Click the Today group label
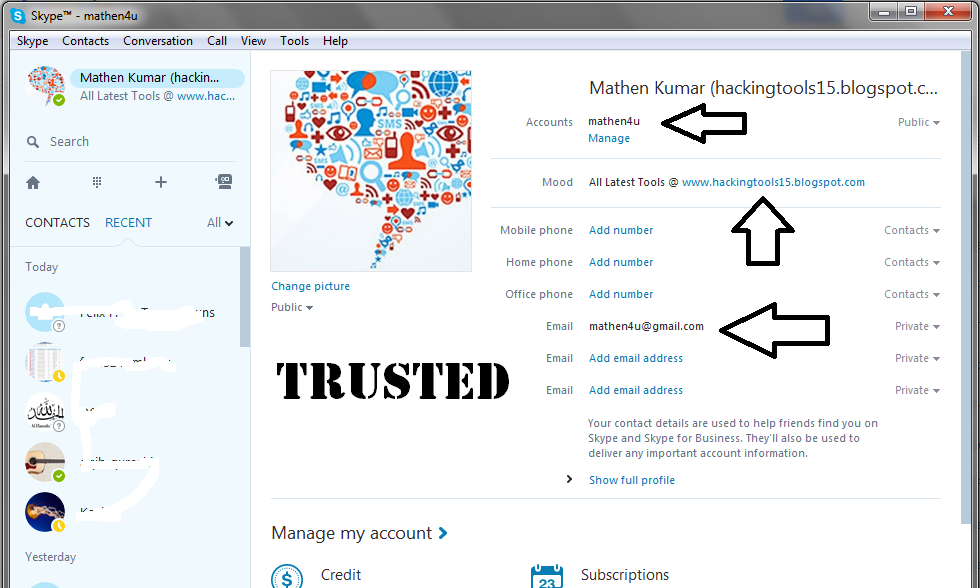Image resolution: width=980 pixels, height=588 pixels. click(x=41, y=267)
